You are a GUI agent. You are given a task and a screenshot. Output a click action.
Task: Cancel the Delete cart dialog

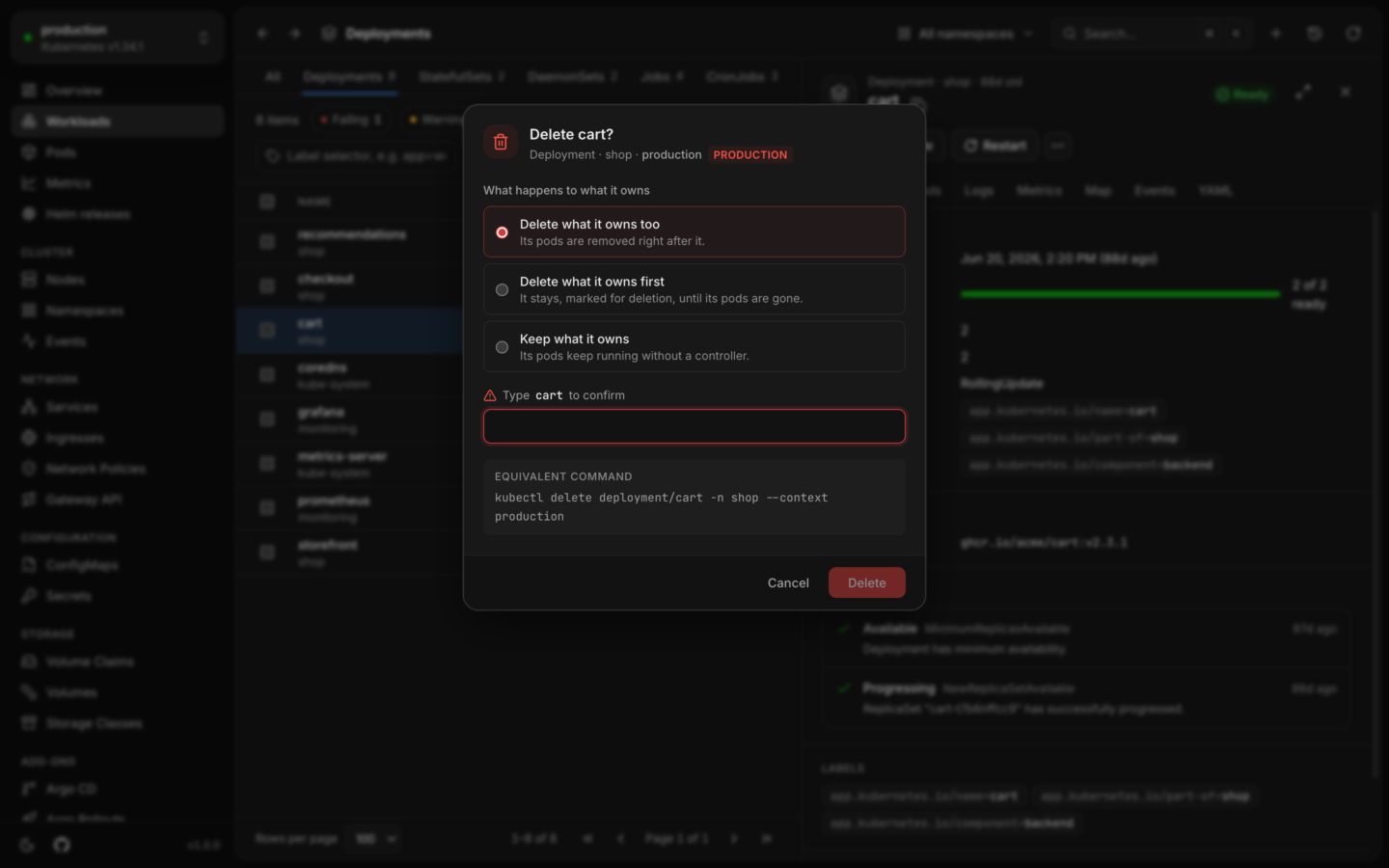point(788,583)
